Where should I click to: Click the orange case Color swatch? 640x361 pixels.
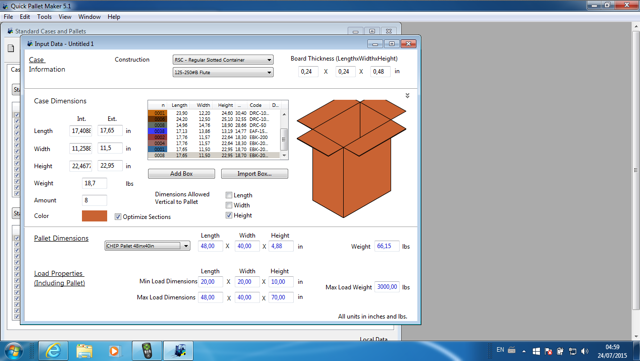94,216
